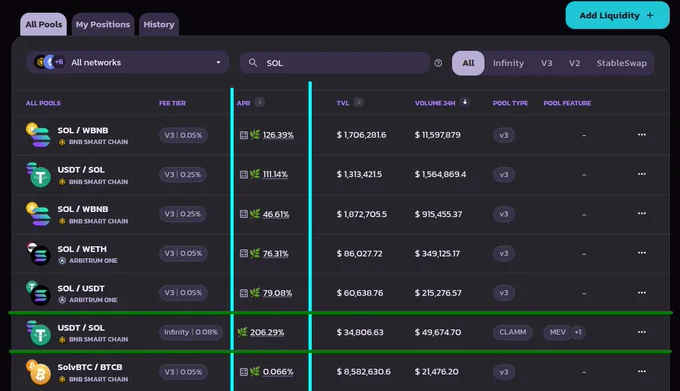Screen dimensions: 680x391
Task: Open the 111.14% APR details link
Action: click(275, 175)
